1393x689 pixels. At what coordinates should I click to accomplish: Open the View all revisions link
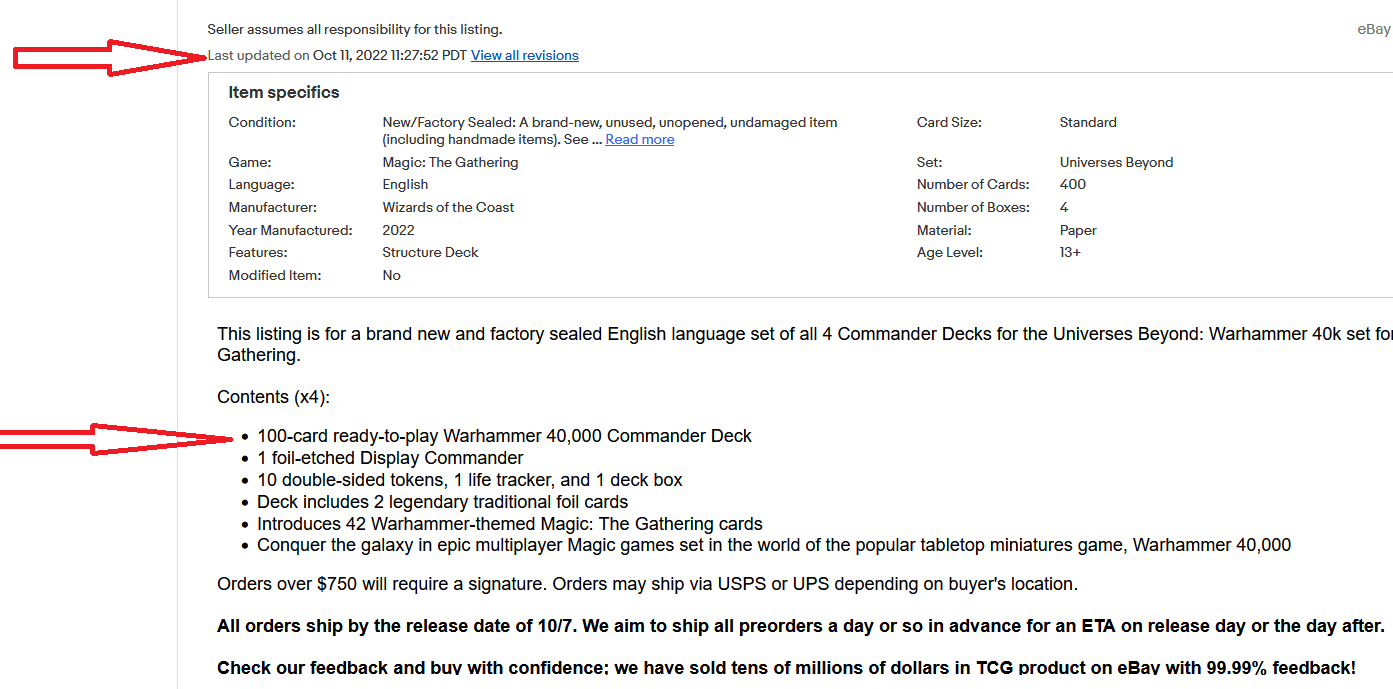tap(524, 56)
